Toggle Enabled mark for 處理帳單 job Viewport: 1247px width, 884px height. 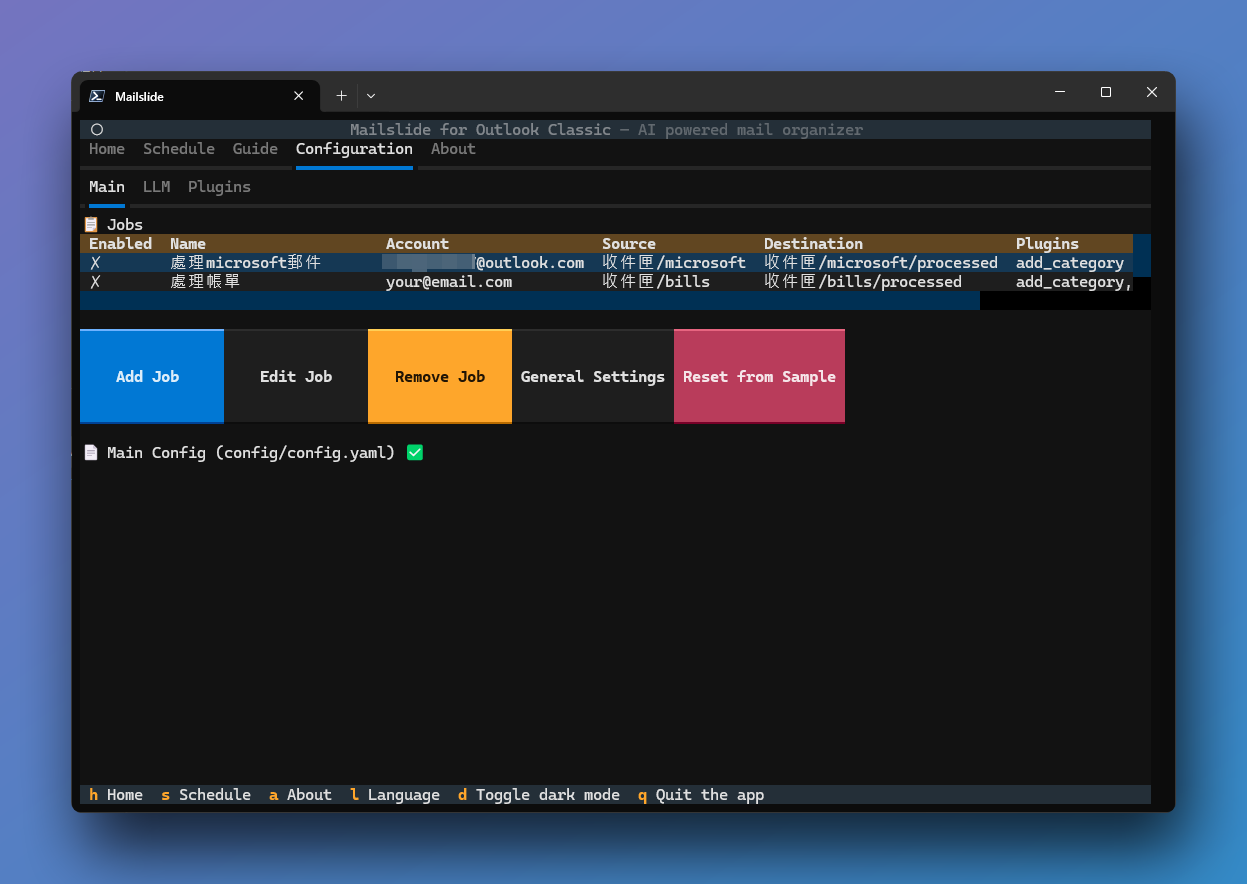click(96, 282)
